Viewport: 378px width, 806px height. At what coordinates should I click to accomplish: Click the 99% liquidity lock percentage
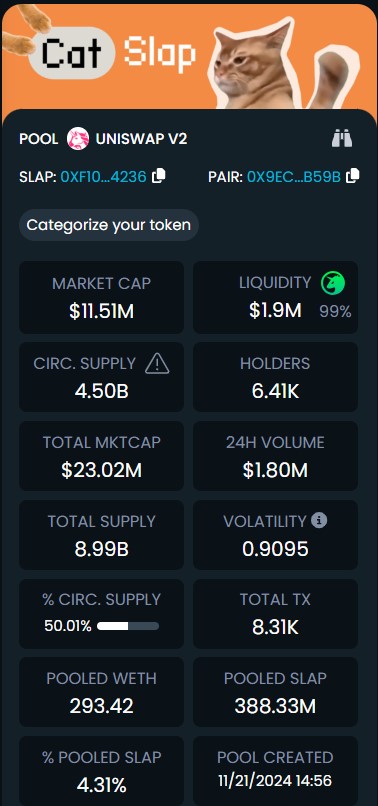(335, 312)
